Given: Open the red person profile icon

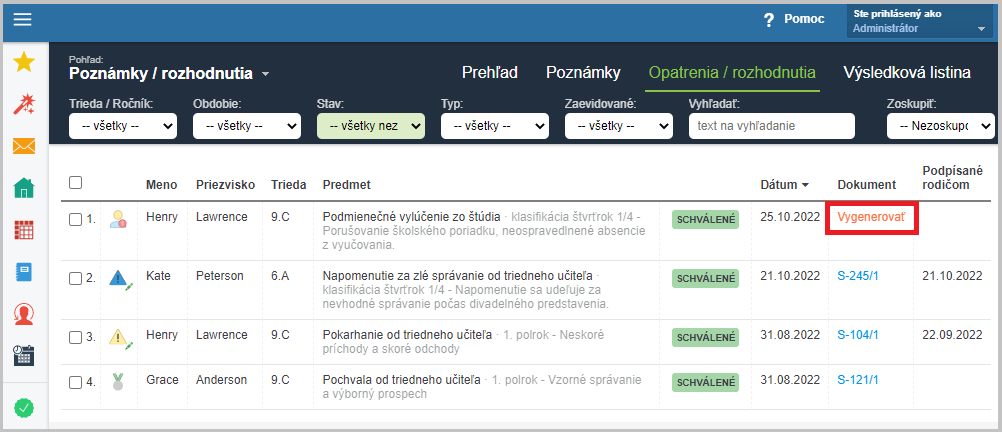Looking at the screenshot, I should pyautogui.click(x=24, y=314).
